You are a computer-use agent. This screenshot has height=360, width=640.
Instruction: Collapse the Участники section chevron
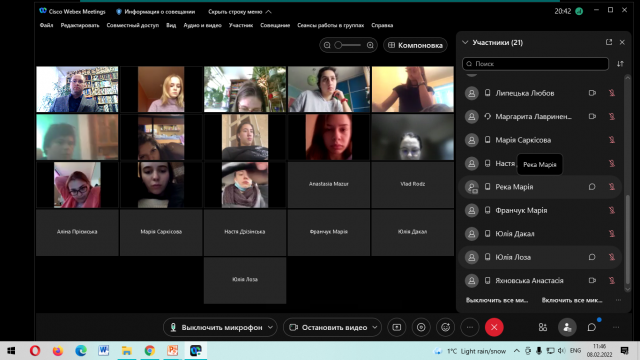465,42
